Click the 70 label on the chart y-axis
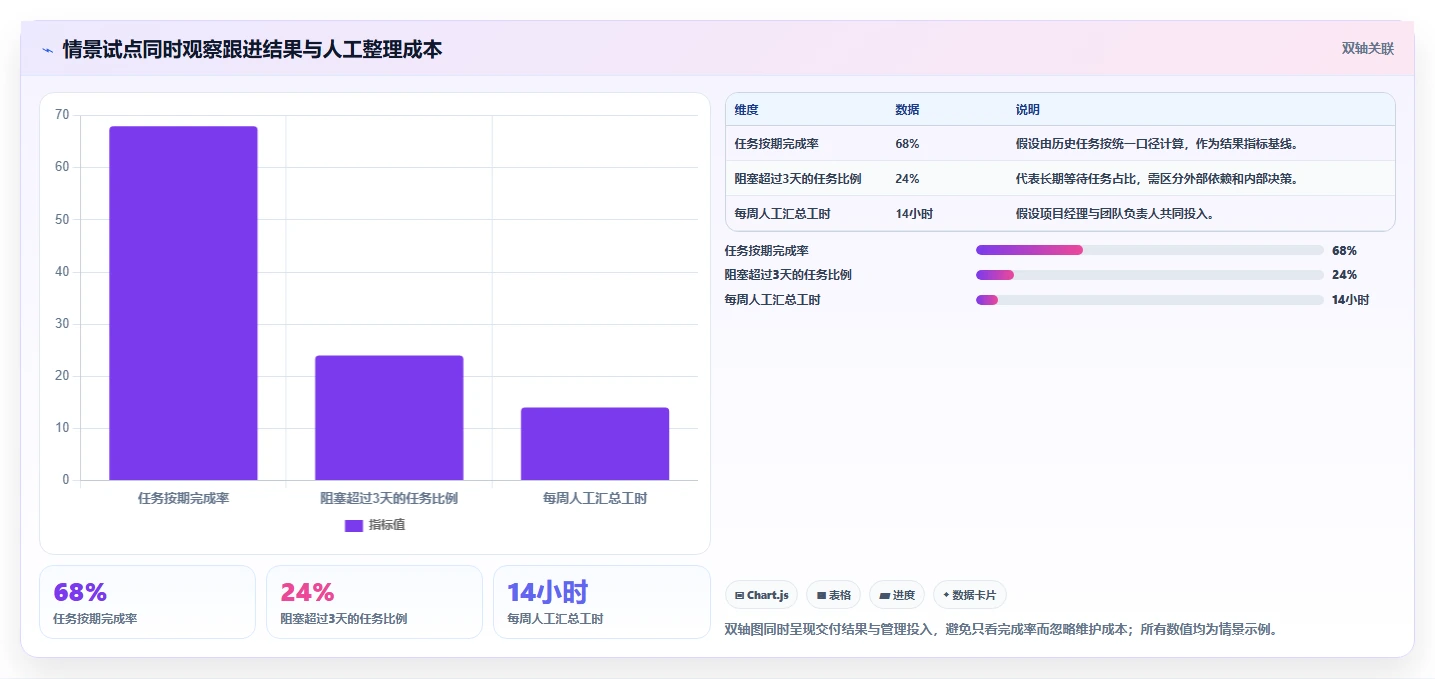This screenshot has width=1435, height=679. tap(62, 115)
